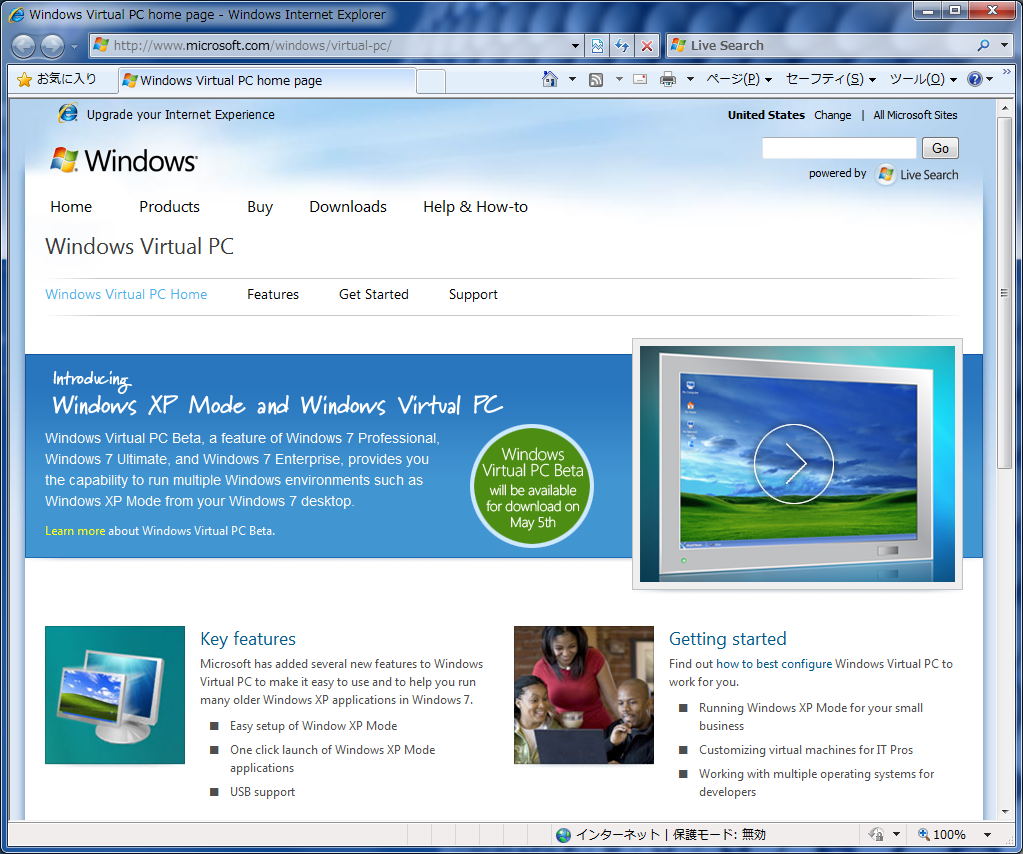Open the ツール(O) tools menu

(922, 80)
